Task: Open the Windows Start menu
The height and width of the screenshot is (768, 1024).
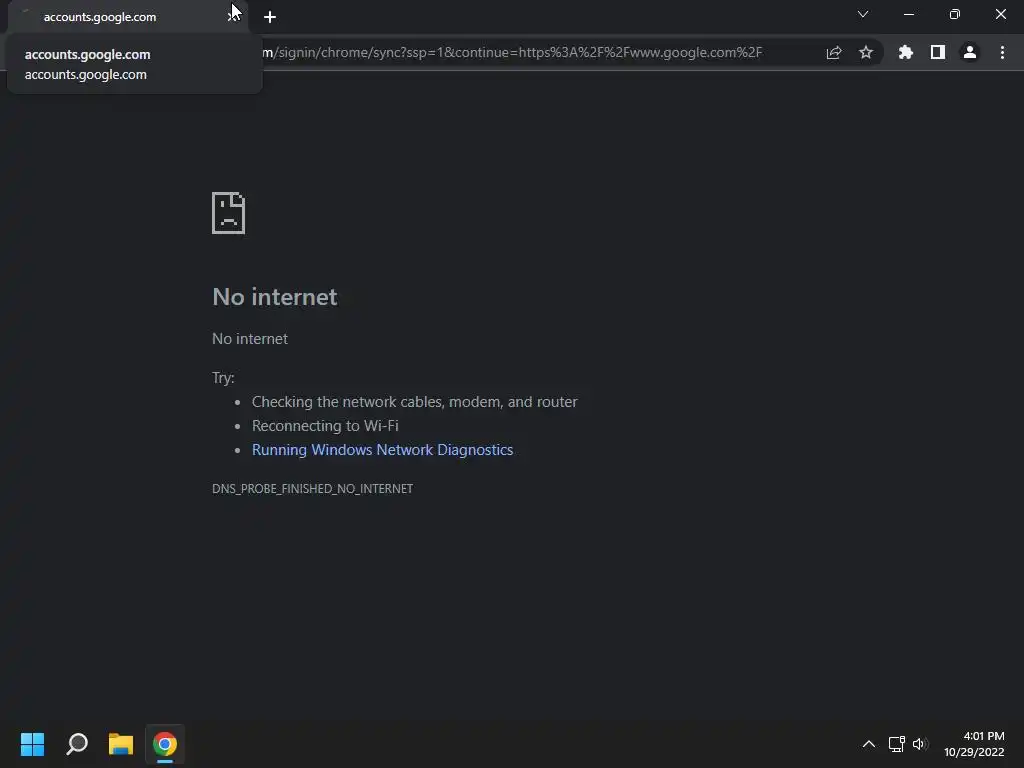Action: pos(32,744)
